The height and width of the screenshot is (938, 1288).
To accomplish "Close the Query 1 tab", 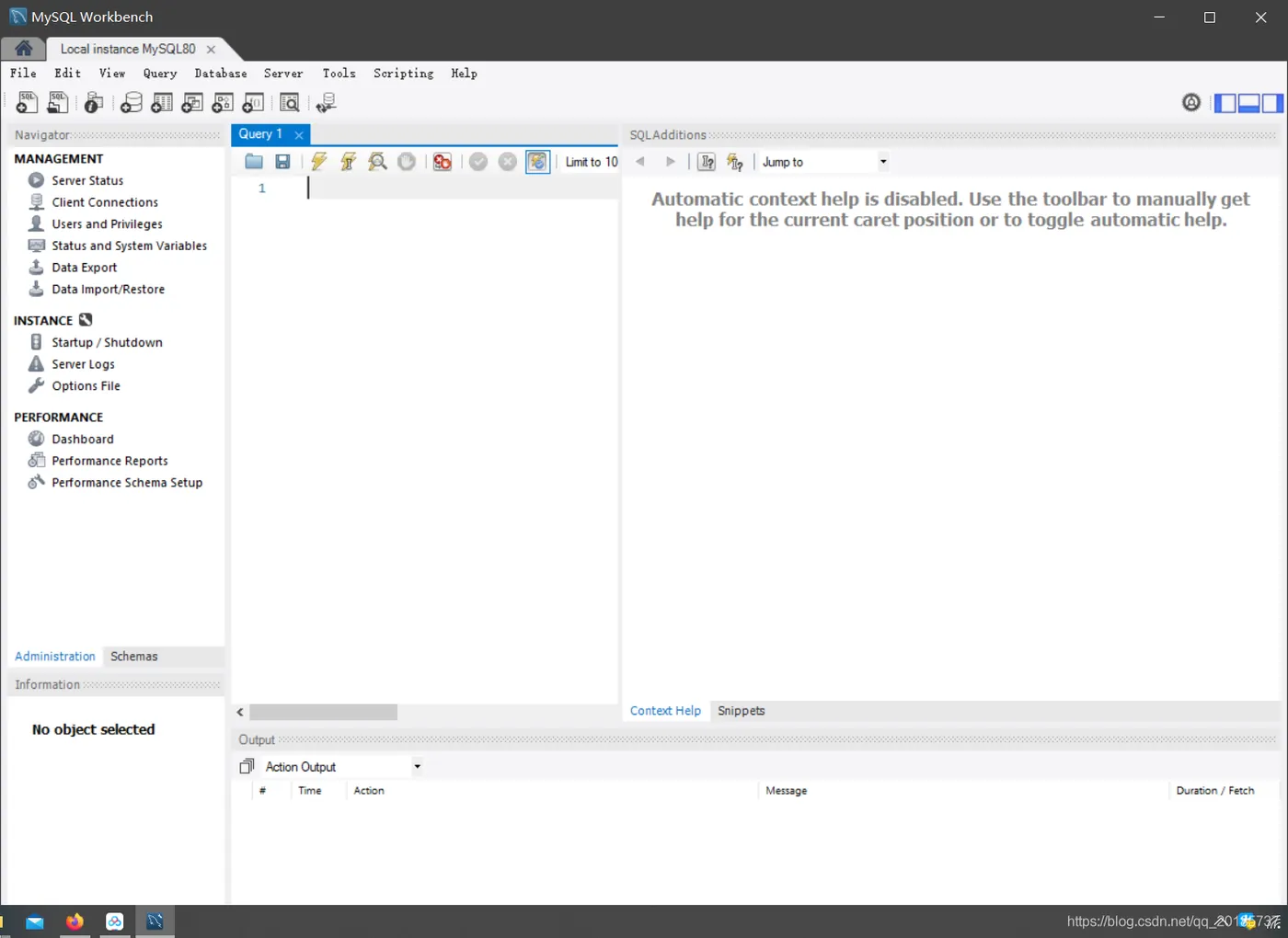I will (299, 135).
